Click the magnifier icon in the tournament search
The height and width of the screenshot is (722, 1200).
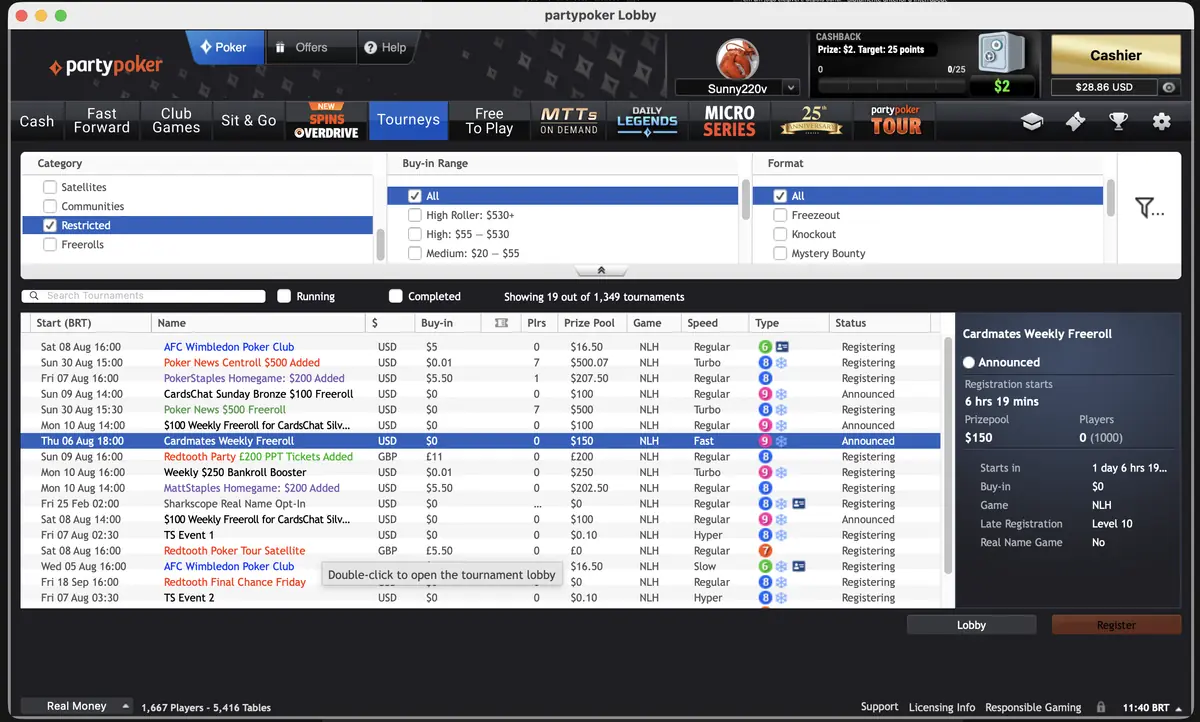click(35, 296)
